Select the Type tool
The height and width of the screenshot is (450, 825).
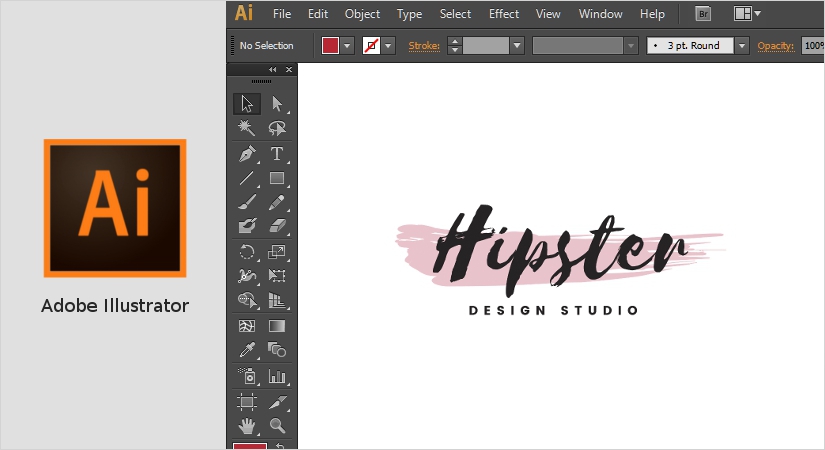[x=277, y=154]
